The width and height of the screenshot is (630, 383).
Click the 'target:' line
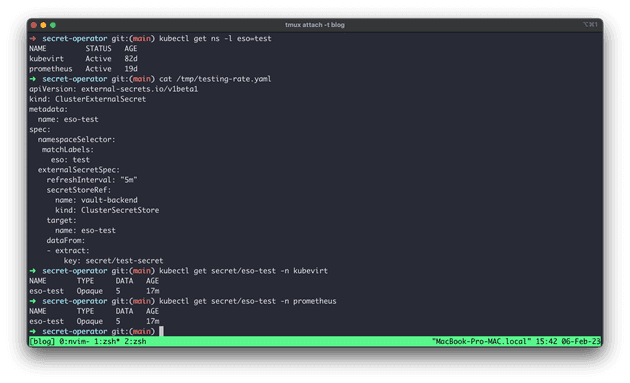click(x=61, y=220)
